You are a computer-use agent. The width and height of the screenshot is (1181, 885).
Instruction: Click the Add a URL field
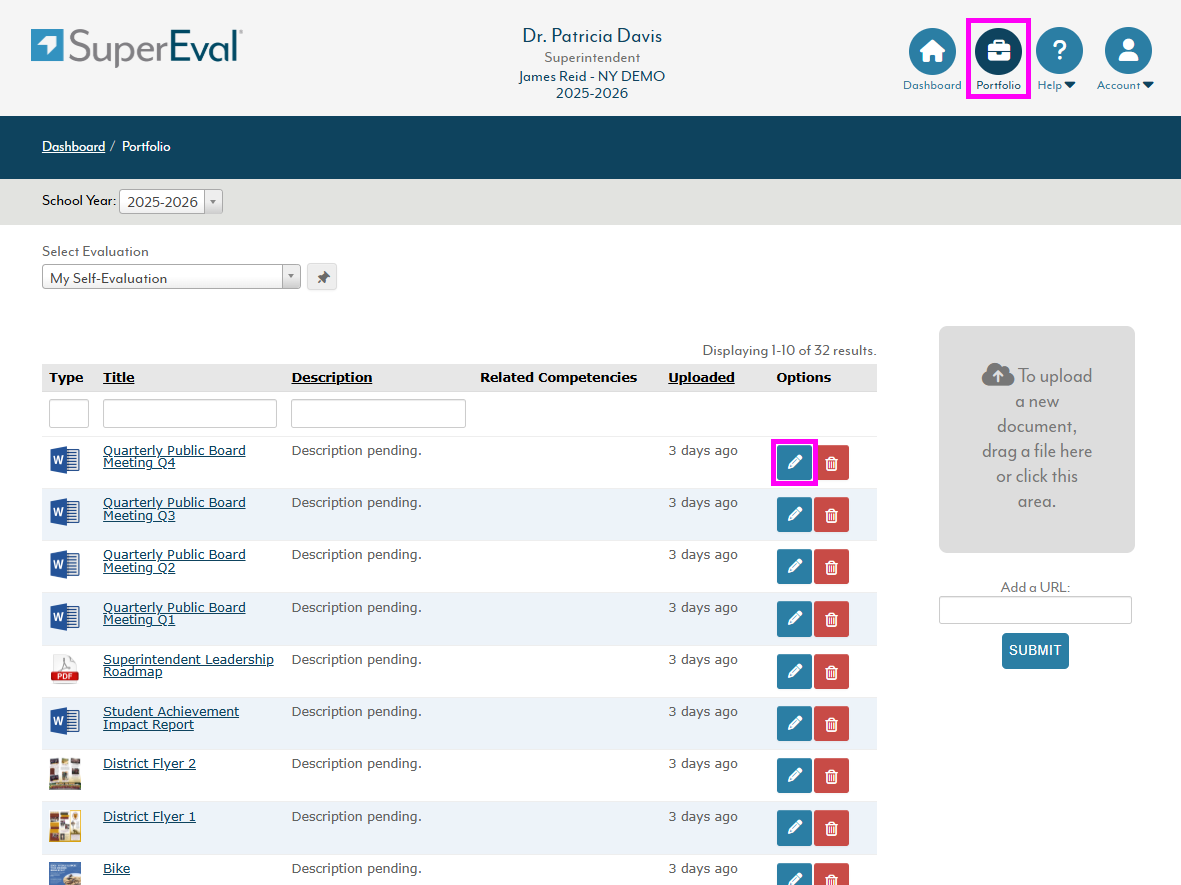pyautogui.click(x=1035, y=610)
